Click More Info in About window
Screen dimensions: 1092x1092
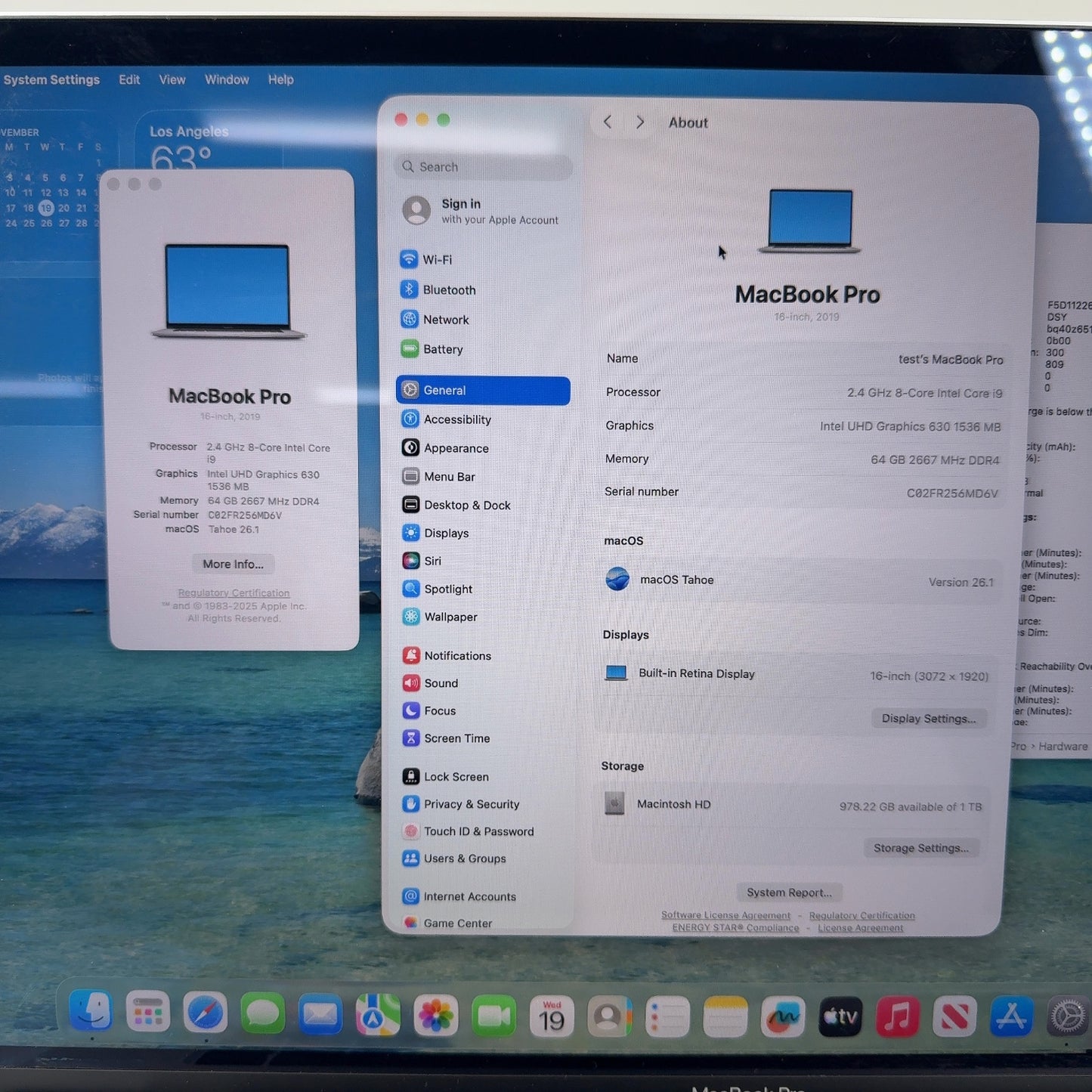[233, 564]
